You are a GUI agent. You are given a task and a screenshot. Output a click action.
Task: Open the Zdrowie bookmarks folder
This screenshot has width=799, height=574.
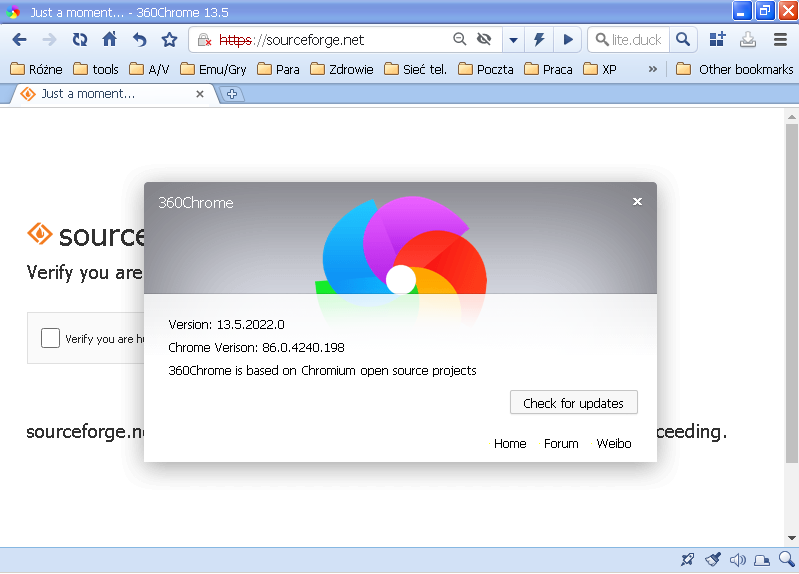(x=341, y=69)
